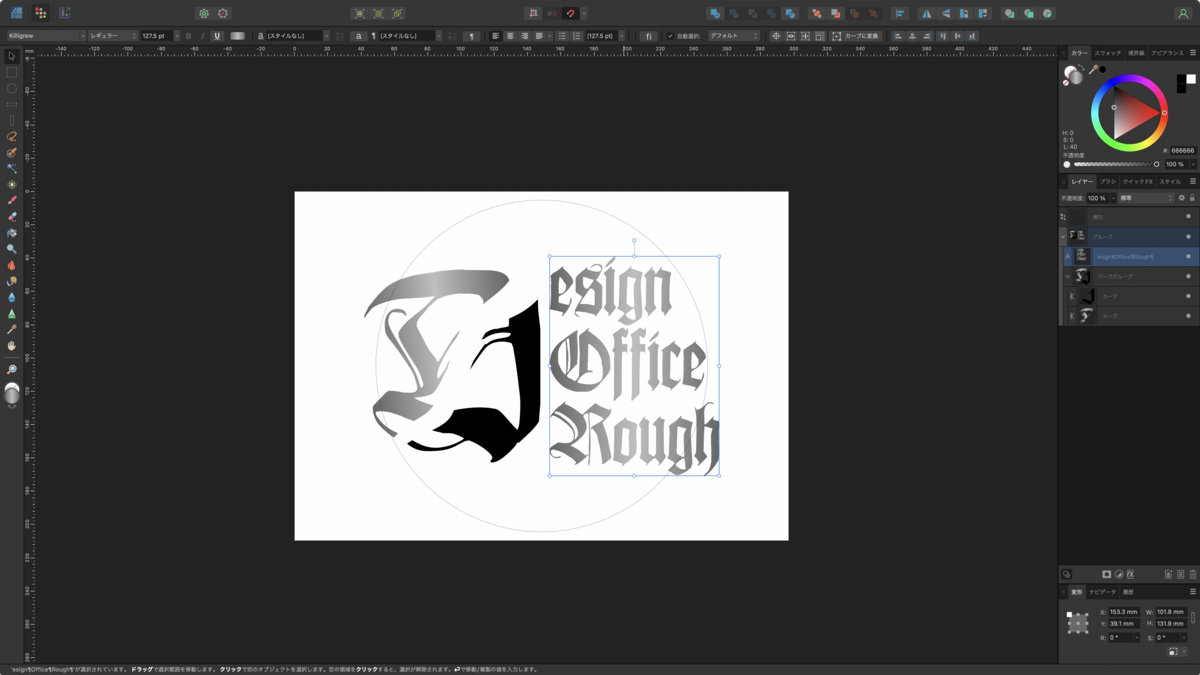This screenshot has width=1200, height=675.
Task: Toggle the 自動選択 checkbox
Action: click(670, 36)
